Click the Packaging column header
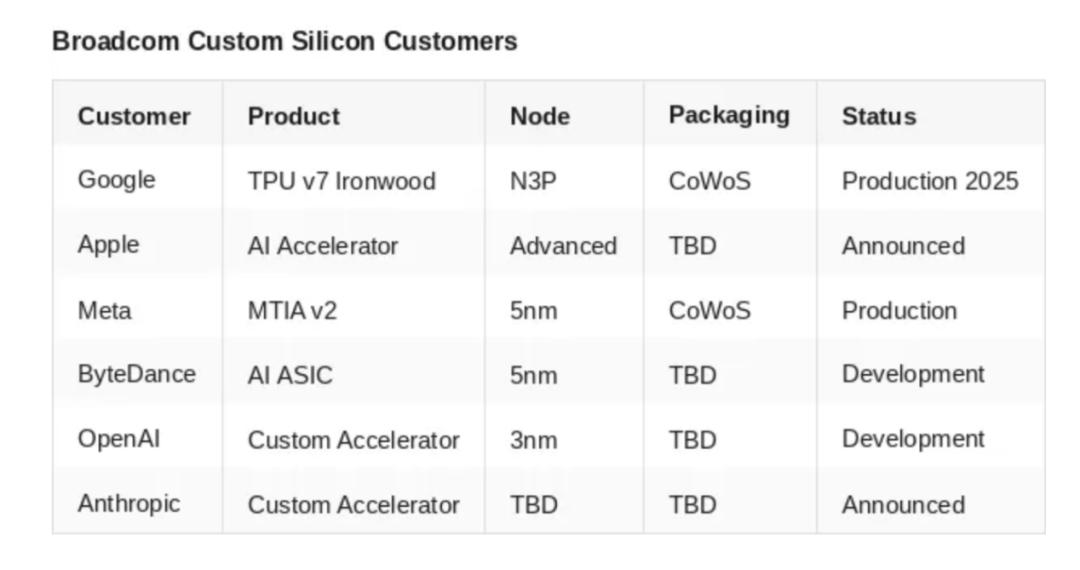This screenshot has height=570, width=1080. (729, 115)
